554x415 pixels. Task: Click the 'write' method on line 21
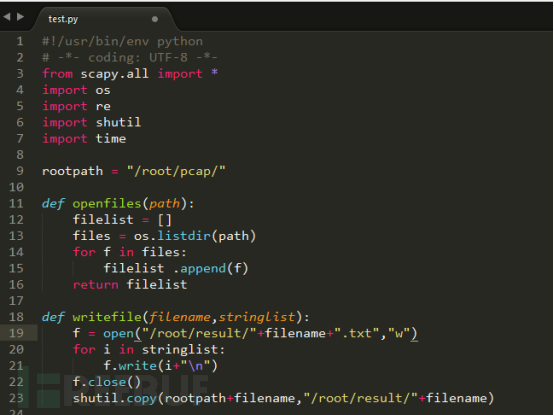(137, 366)
